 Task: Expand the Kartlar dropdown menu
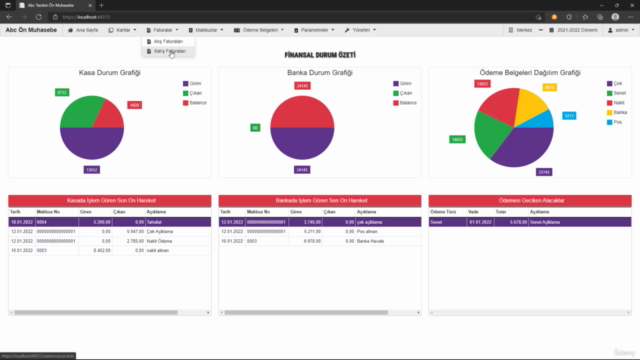tap(122, 30)
